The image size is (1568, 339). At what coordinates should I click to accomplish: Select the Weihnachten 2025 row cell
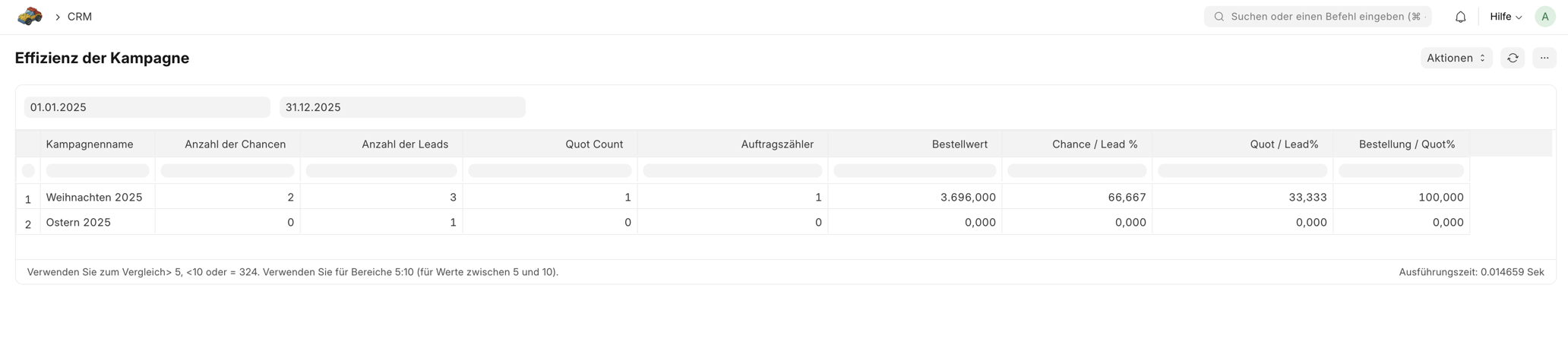(94, 198)
